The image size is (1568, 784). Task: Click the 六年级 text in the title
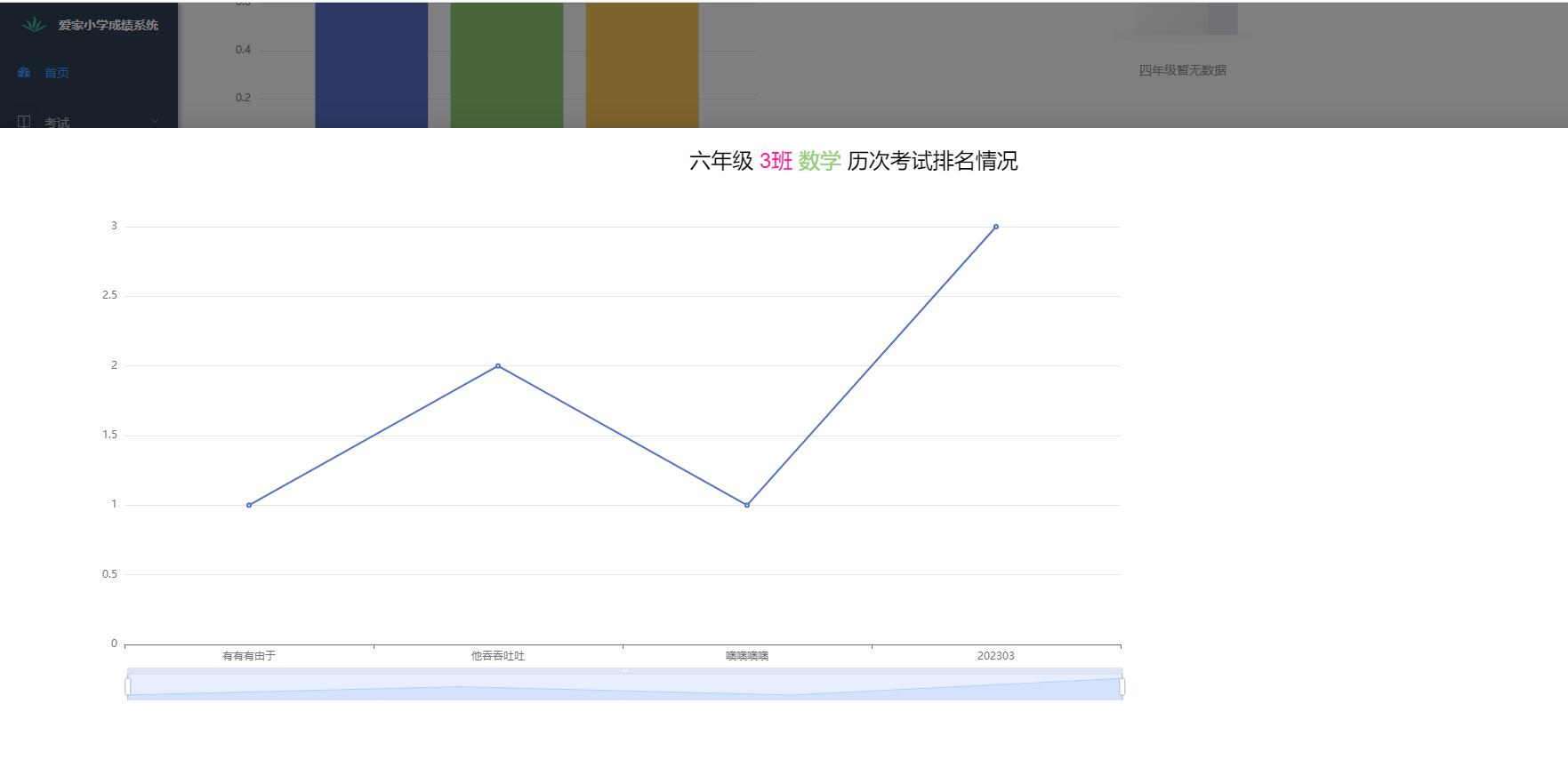click(x=721, y=161)
